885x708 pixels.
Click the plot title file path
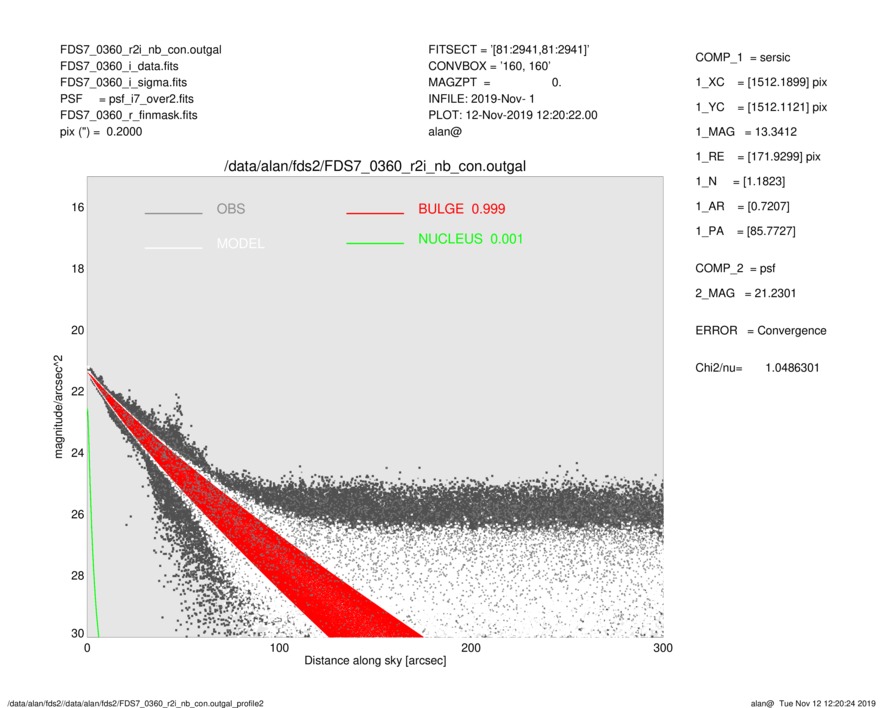(375, 165)
